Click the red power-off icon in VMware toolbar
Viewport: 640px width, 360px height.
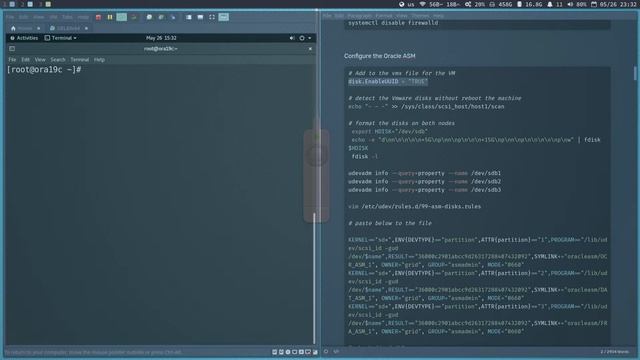click(98, 17)
